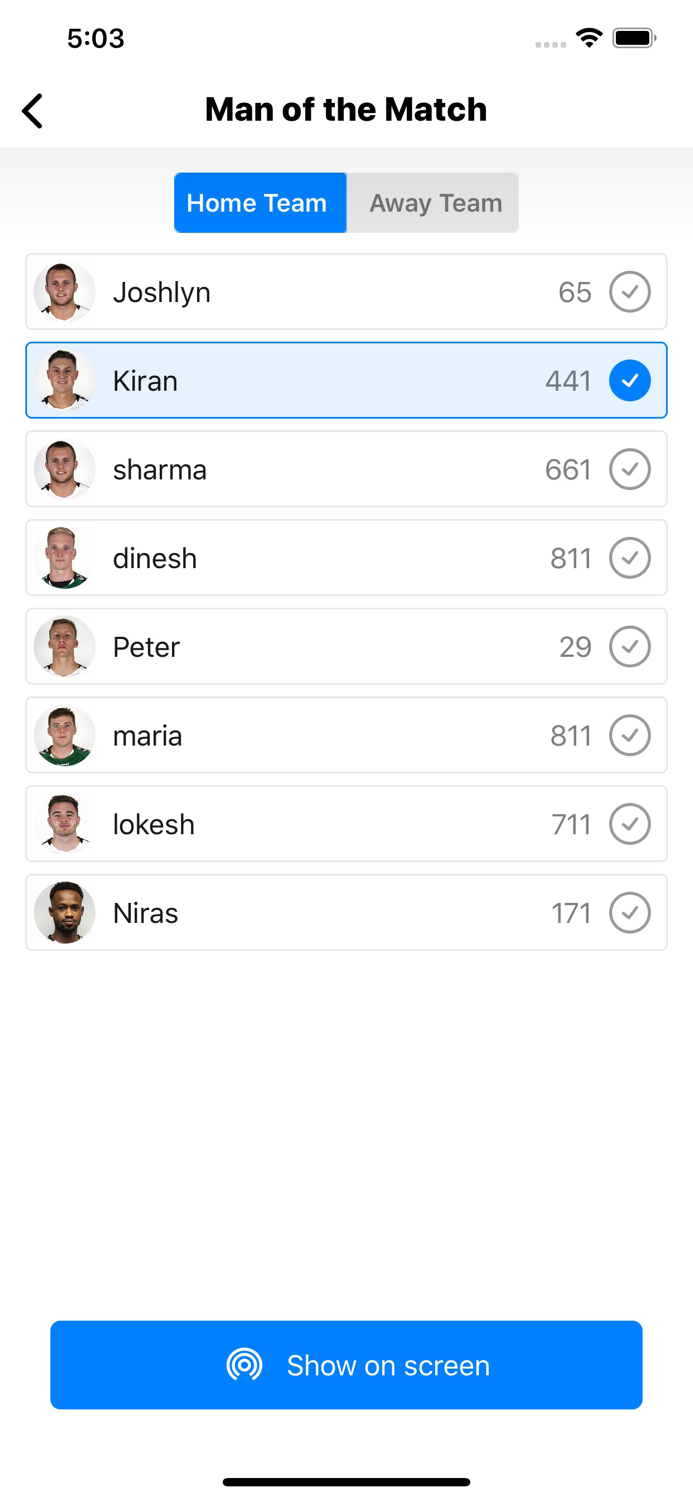This screenshot has width=693, height=1500.
Task: Deselect Kiran's checkmark
Action: (x=630, y=380)
